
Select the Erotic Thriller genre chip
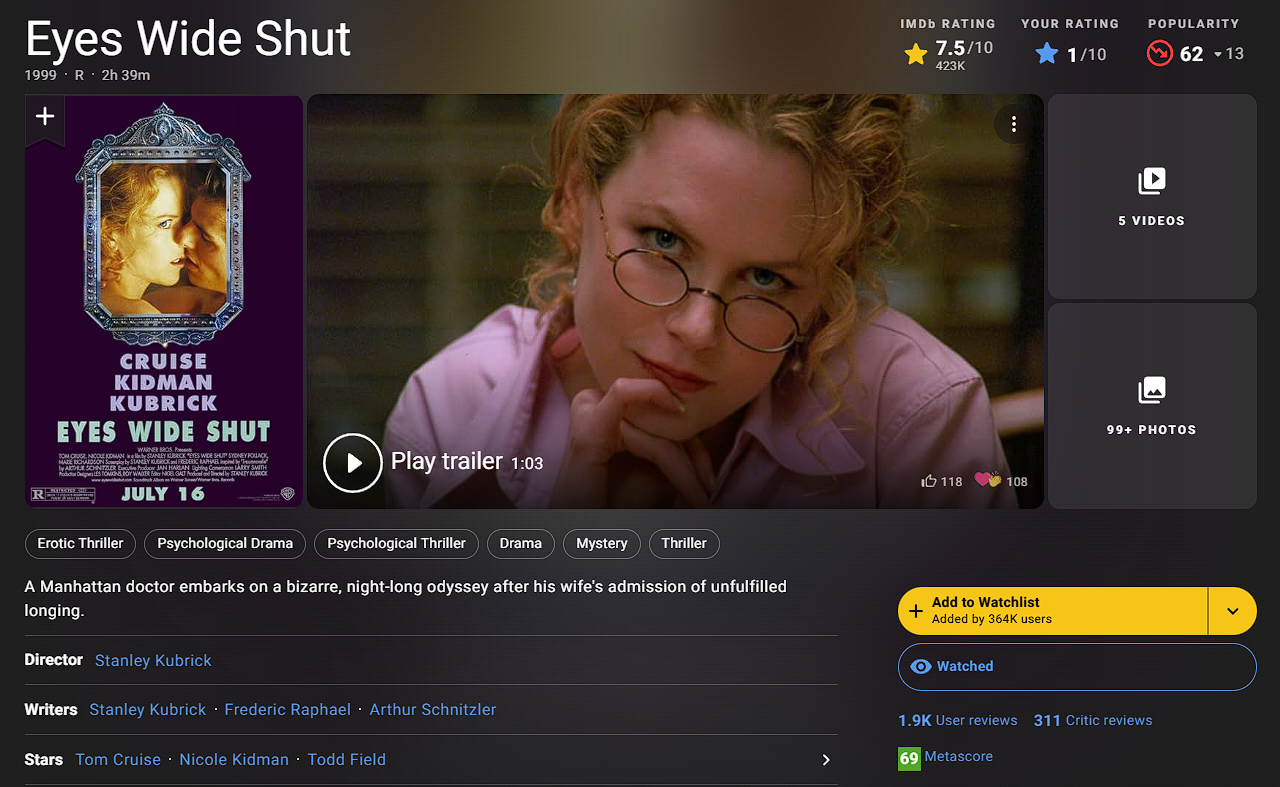point(80,544)
